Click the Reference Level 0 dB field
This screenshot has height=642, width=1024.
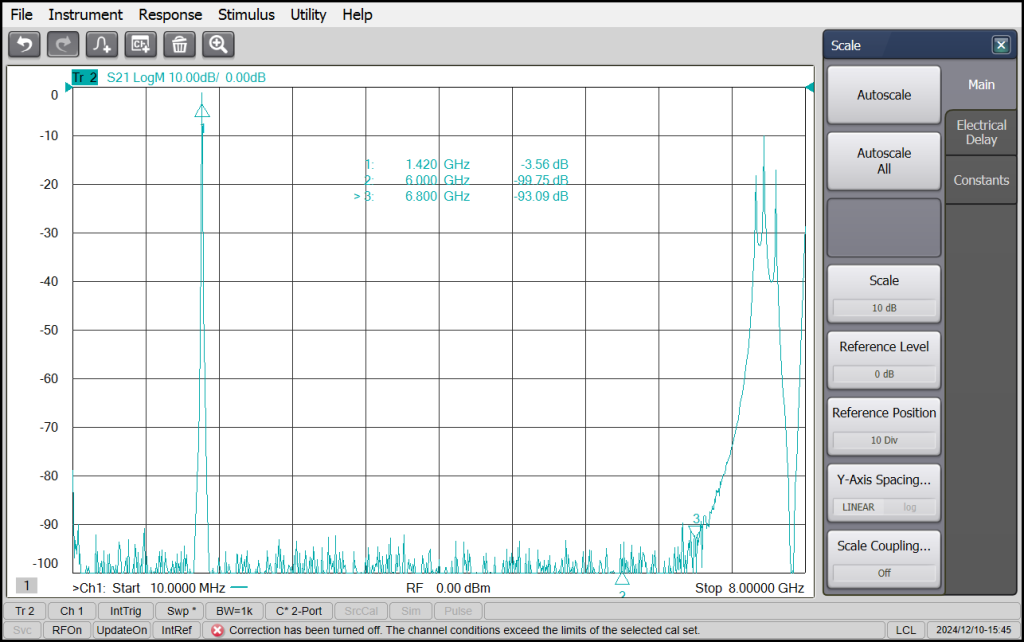click(x=884, y=374)
